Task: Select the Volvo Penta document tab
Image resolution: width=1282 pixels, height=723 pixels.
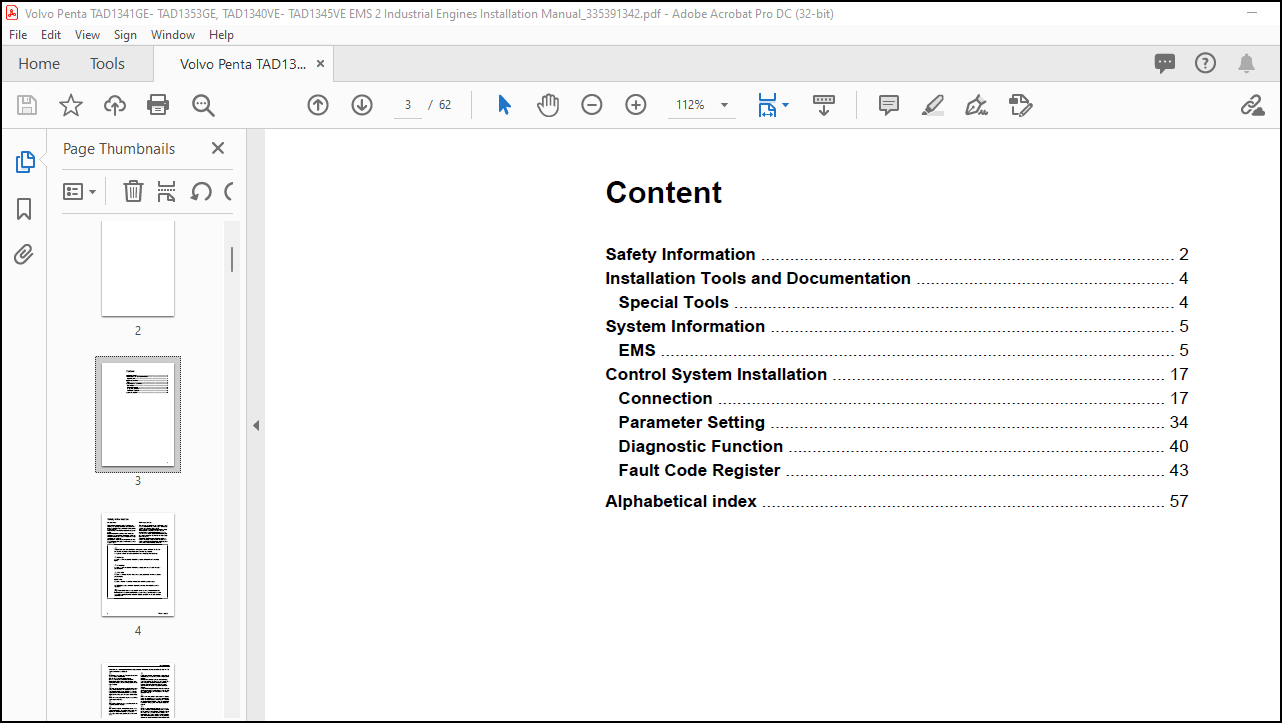Action: pyautogui.click(x=243, y=63)
